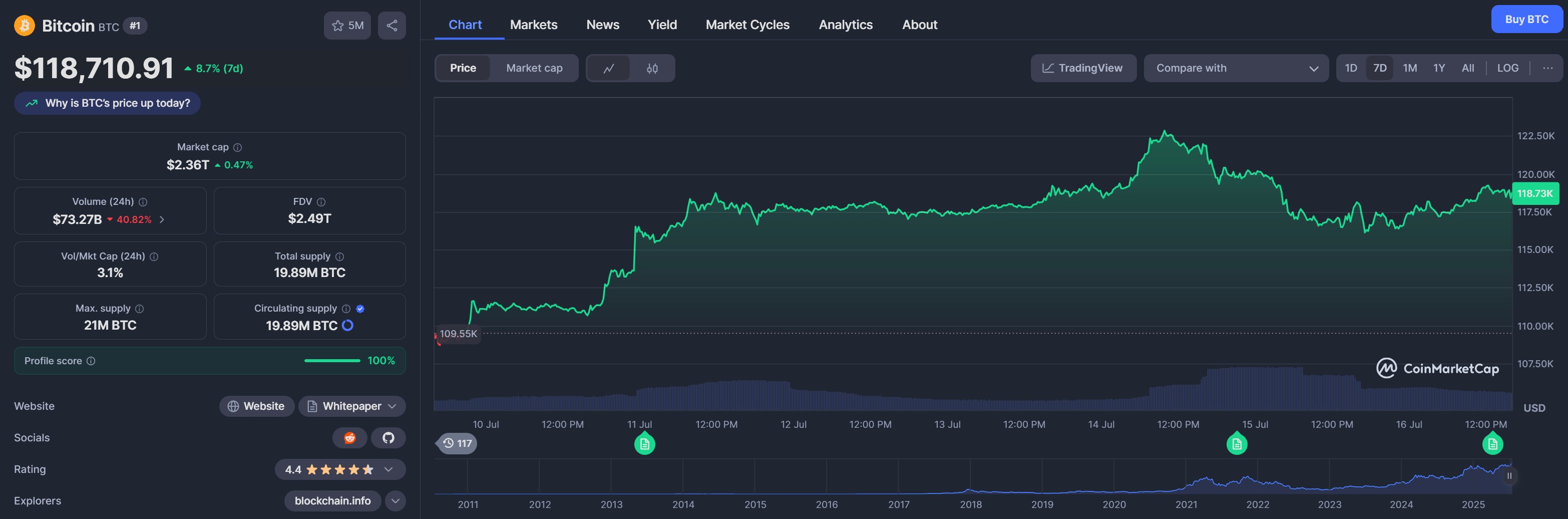
Task: Open the Bitcoin Website link
Action: tap(256, 406)
